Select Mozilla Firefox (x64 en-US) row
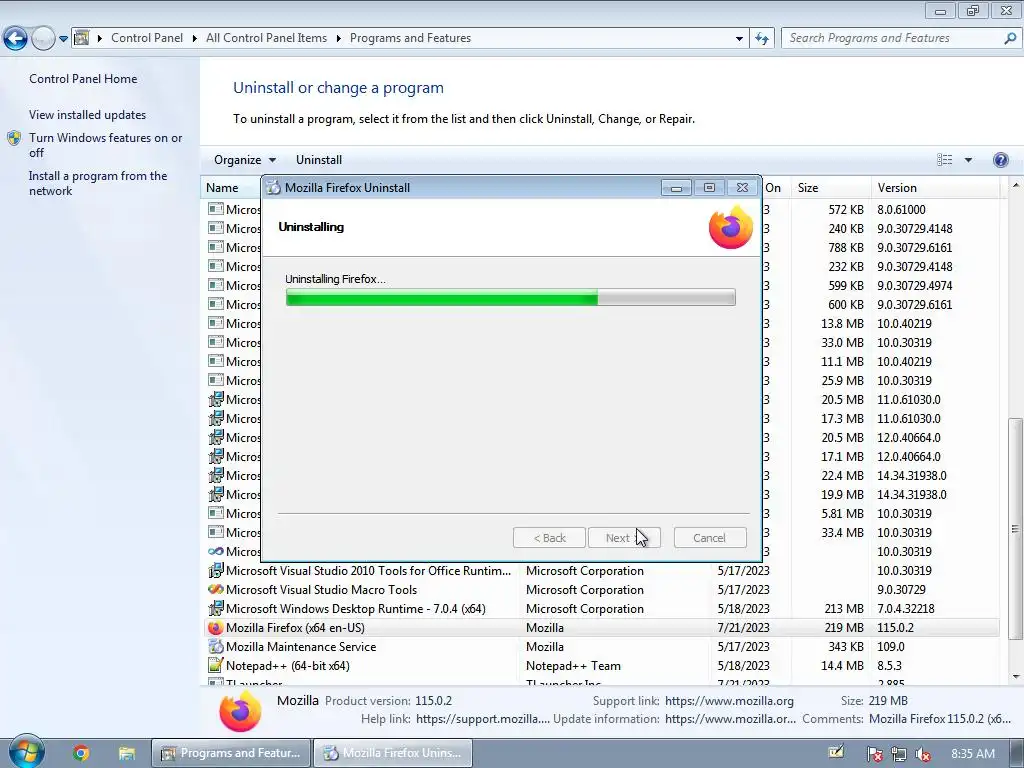1024x768 pixels. 601,628
